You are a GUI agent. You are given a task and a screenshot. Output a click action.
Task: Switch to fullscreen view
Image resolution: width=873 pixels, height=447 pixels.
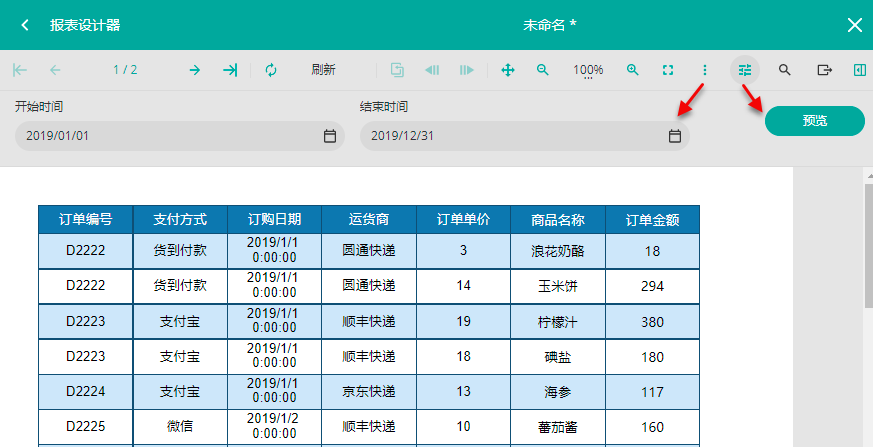(x=668, y=70)
